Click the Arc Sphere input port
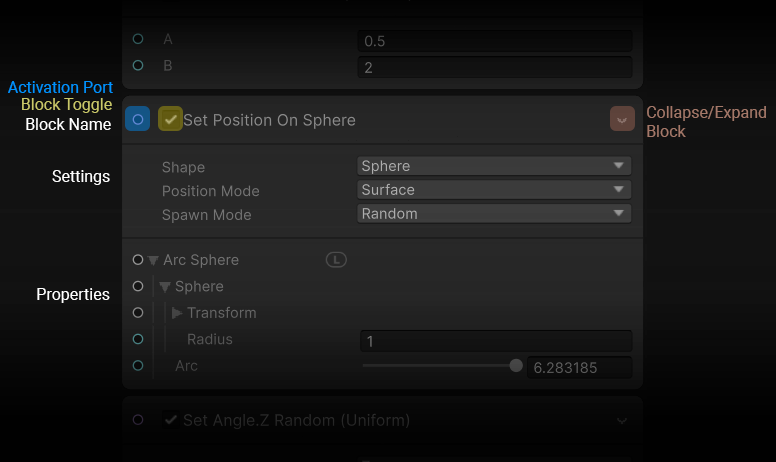 [x=138, y=260]
